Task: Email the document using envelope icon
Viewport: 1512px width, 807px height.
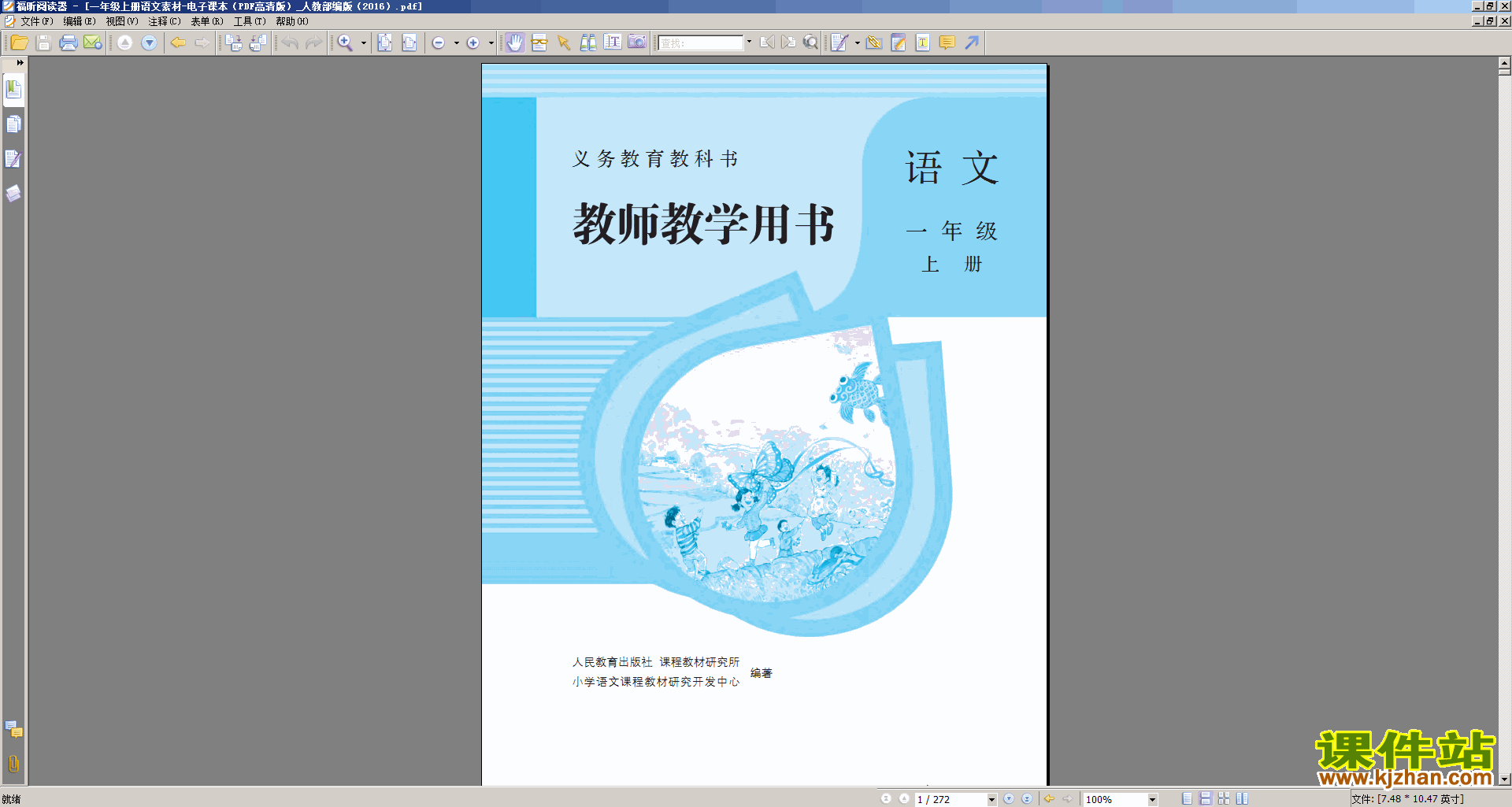Action: click(x=93, y=43)
